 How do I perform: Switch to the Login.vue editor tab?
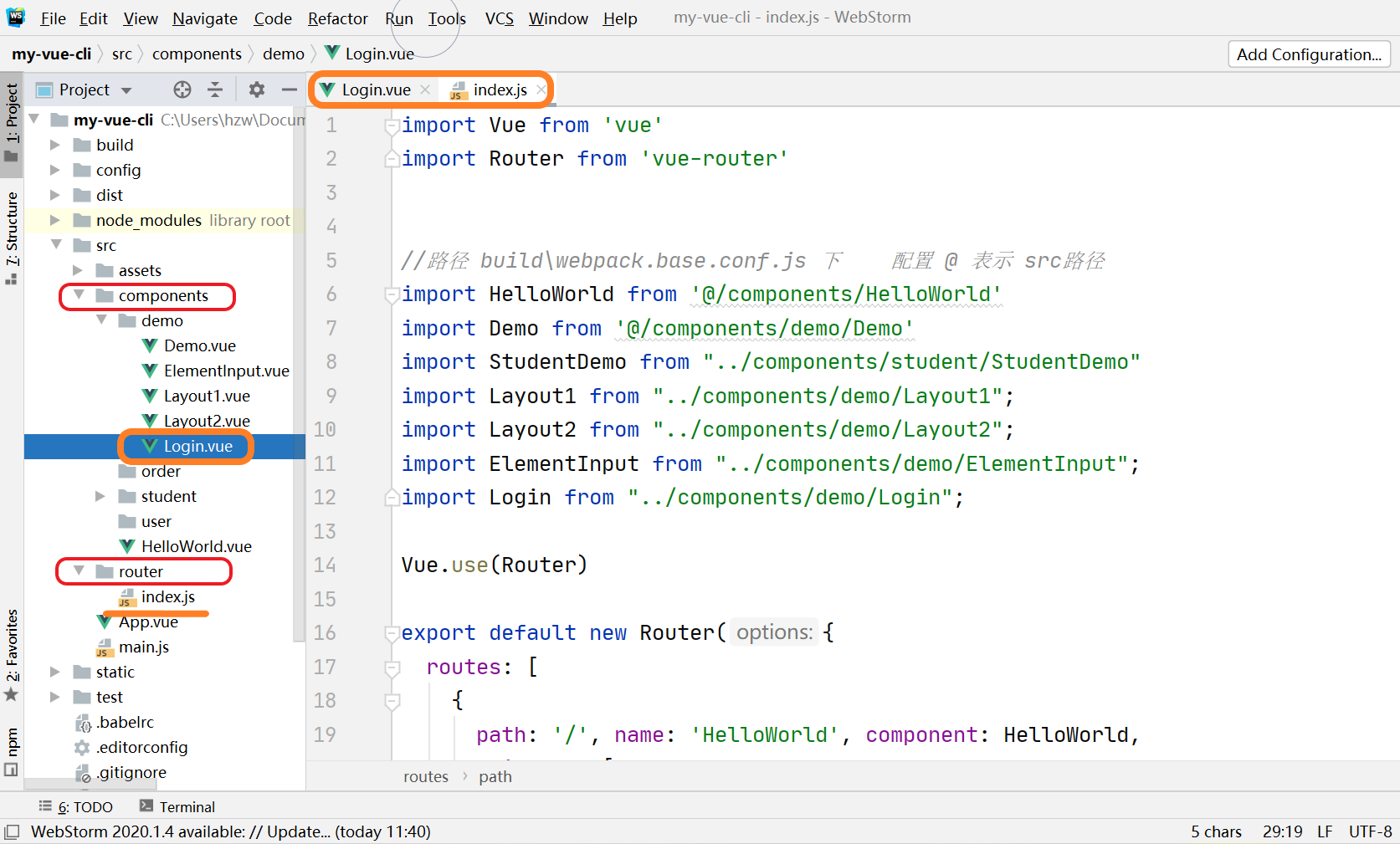[375, 90]
